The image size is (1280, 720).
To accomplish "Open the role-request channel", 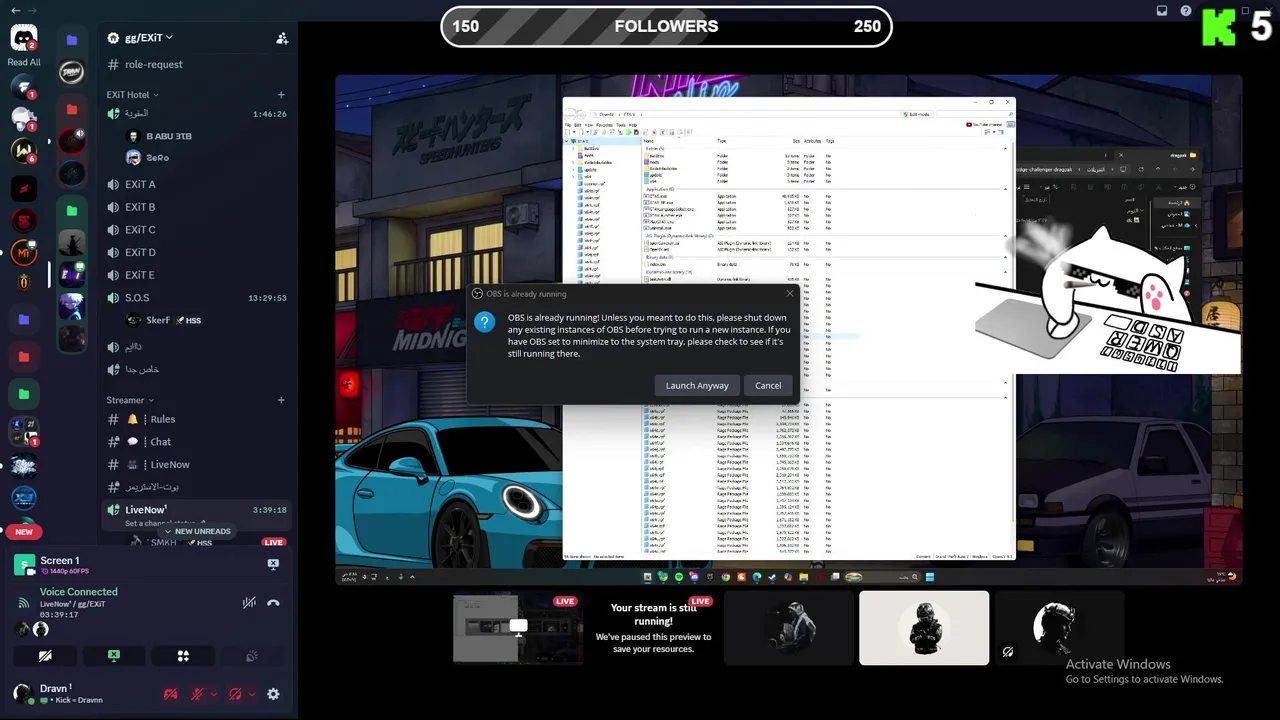I will (x=153, y=64).
